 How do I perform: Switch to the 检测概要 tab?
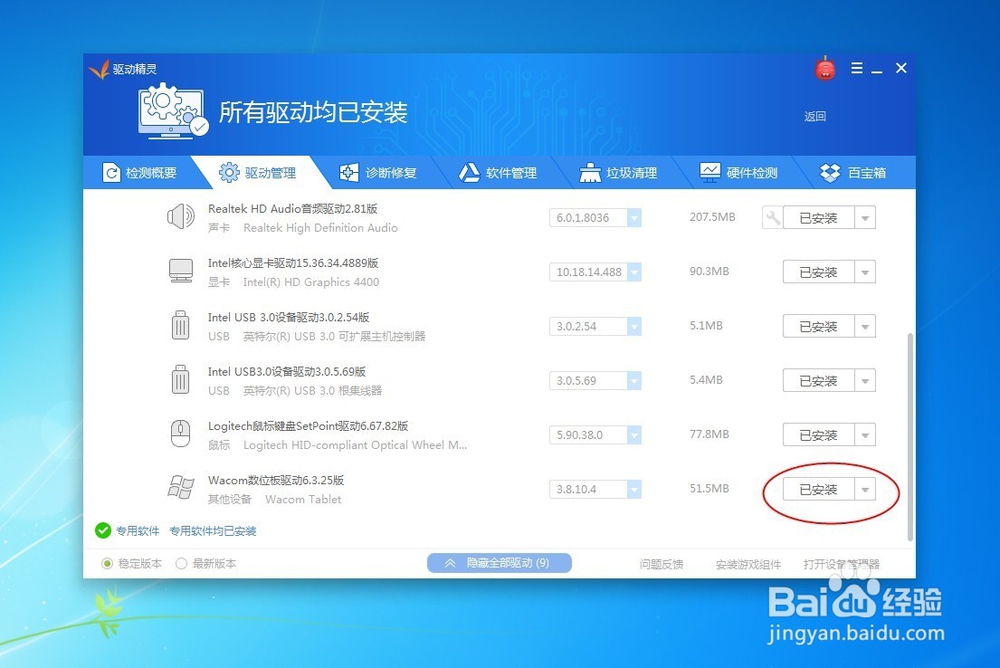click(x=140, y=173)
